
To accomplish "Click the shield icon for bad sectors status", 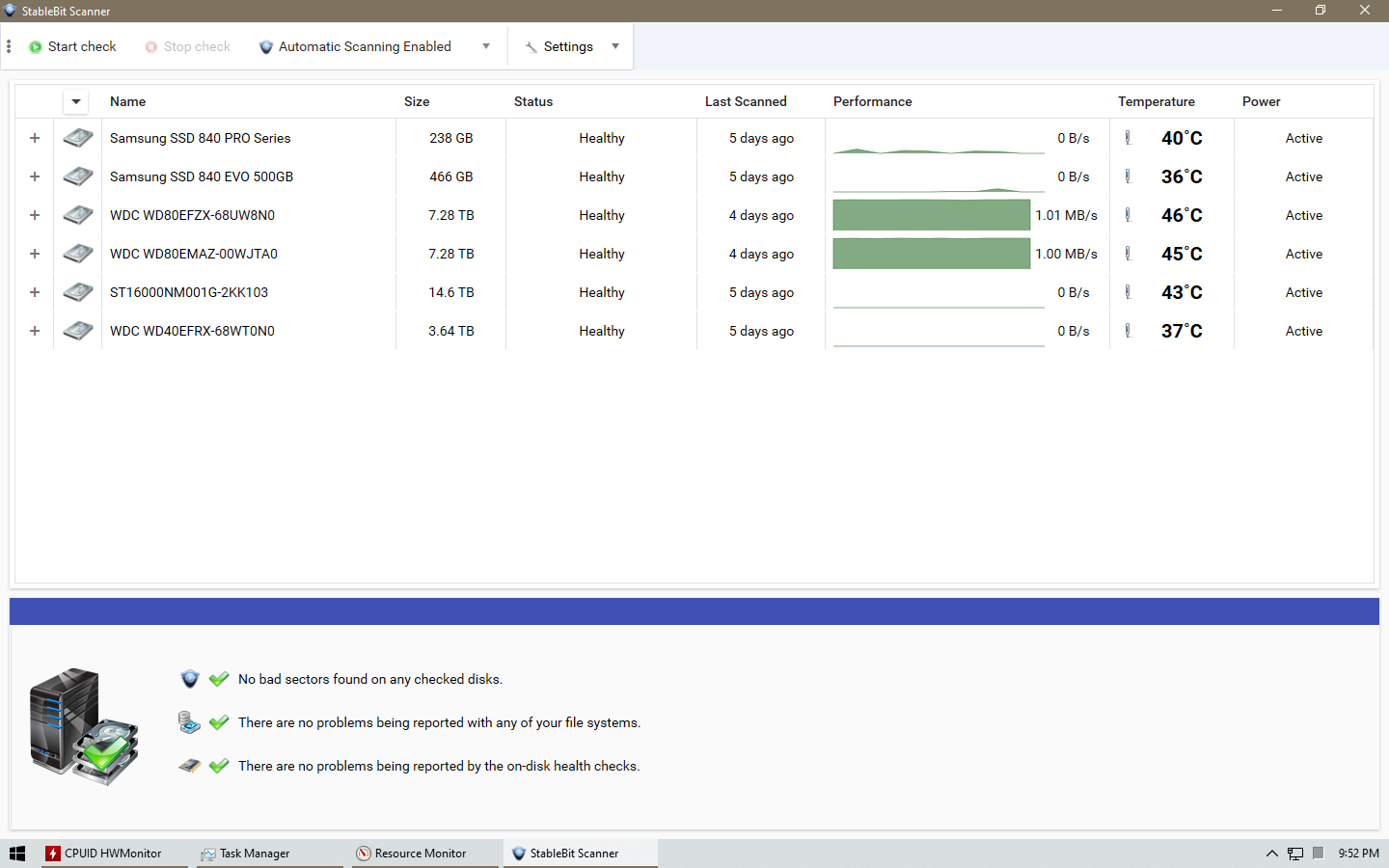I will point(190,679).
